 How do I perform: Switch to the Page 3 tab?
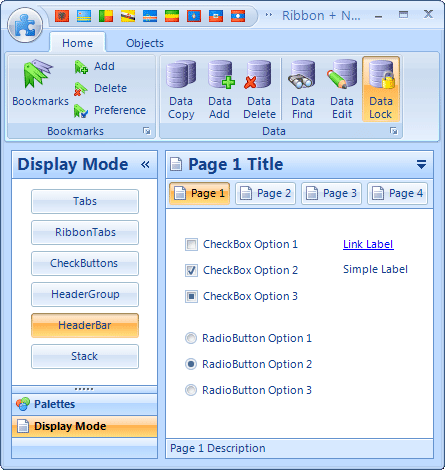pyautogui.click(x=331, y=193)
